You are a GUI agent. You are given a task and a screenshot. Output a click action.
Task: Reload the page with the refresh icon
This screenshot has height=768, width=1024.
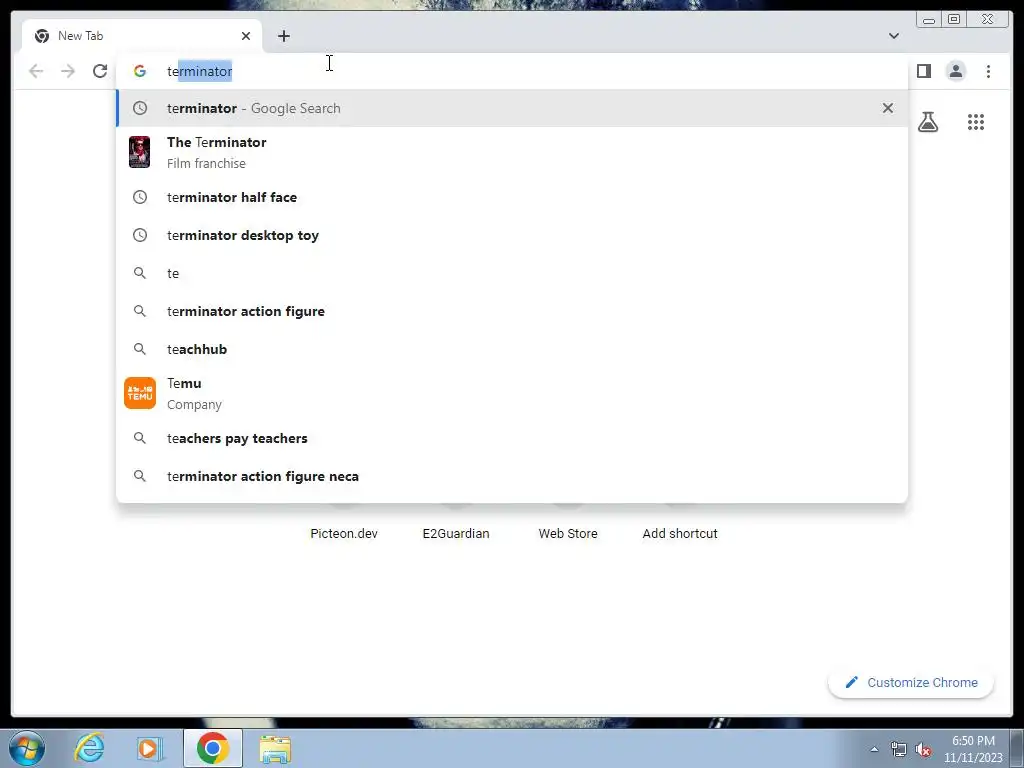click(x=99, y=71)
